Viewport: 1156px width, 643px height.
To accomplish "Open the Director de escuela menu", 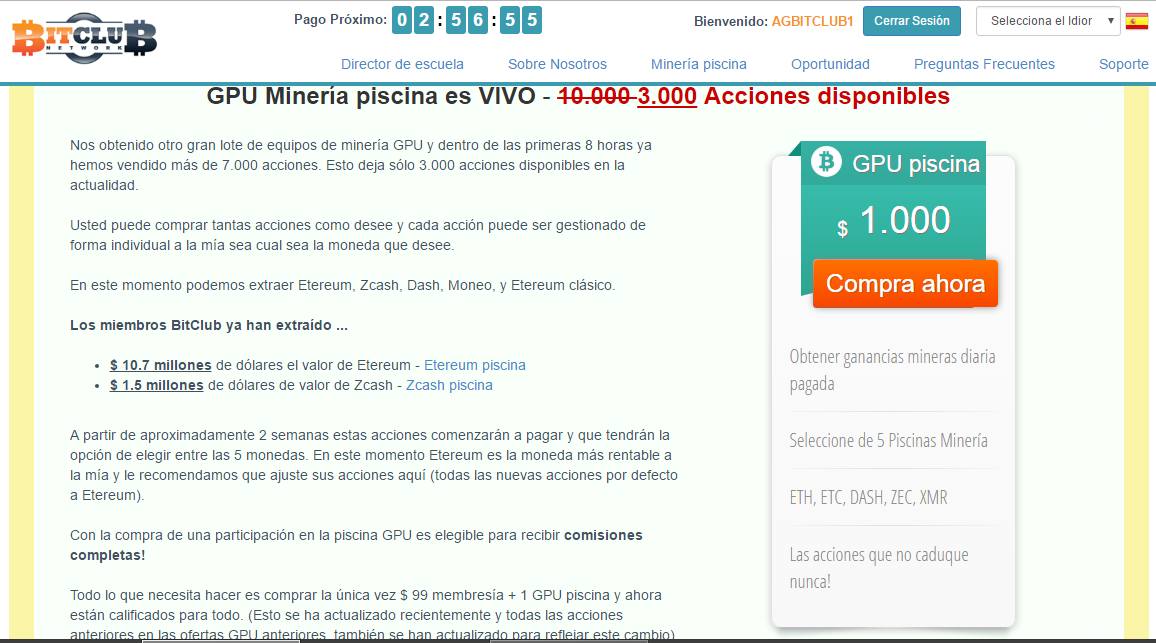I will (403, 64).
